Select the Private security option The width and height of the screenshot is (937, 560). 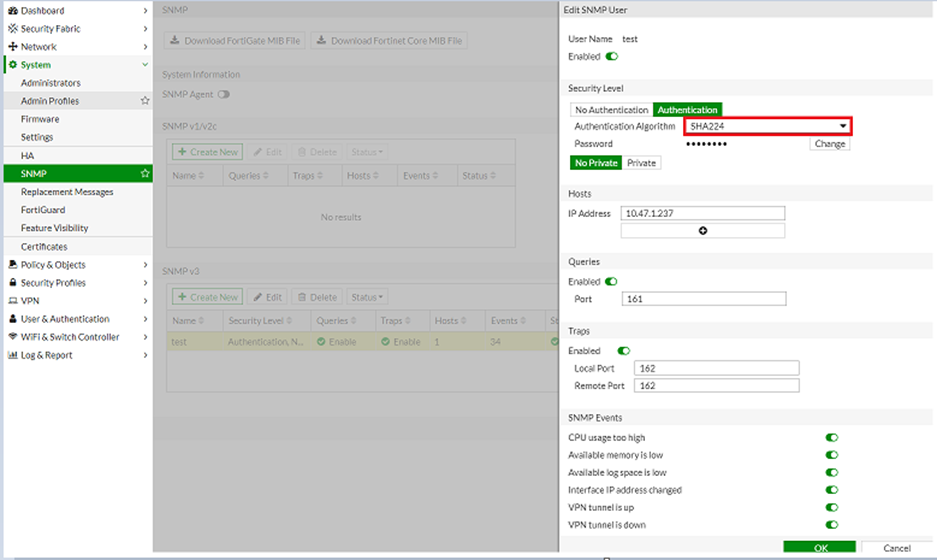641,163
